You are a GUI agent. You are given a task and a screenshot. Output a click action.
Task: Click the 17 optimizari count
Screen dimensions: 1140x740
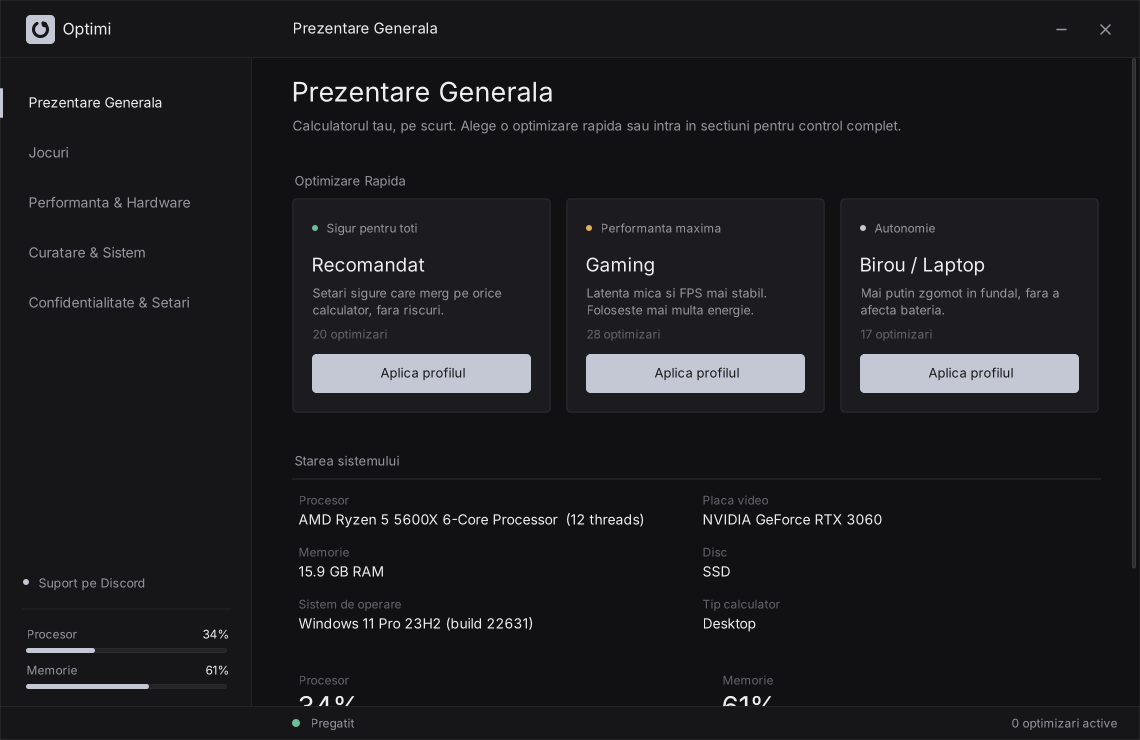point(896,334)
